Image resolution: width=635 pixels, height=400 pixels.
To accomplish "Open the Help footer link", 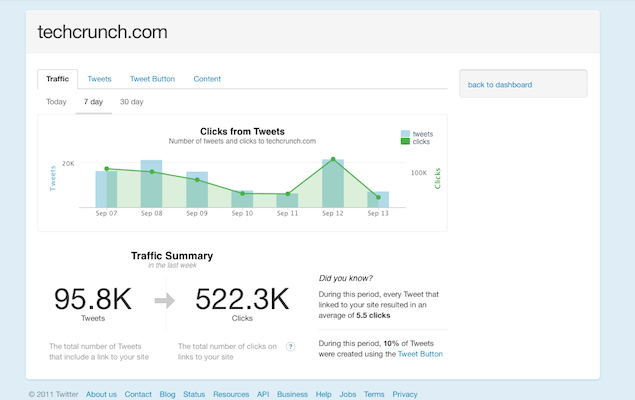I will click(x=324, y=394).
